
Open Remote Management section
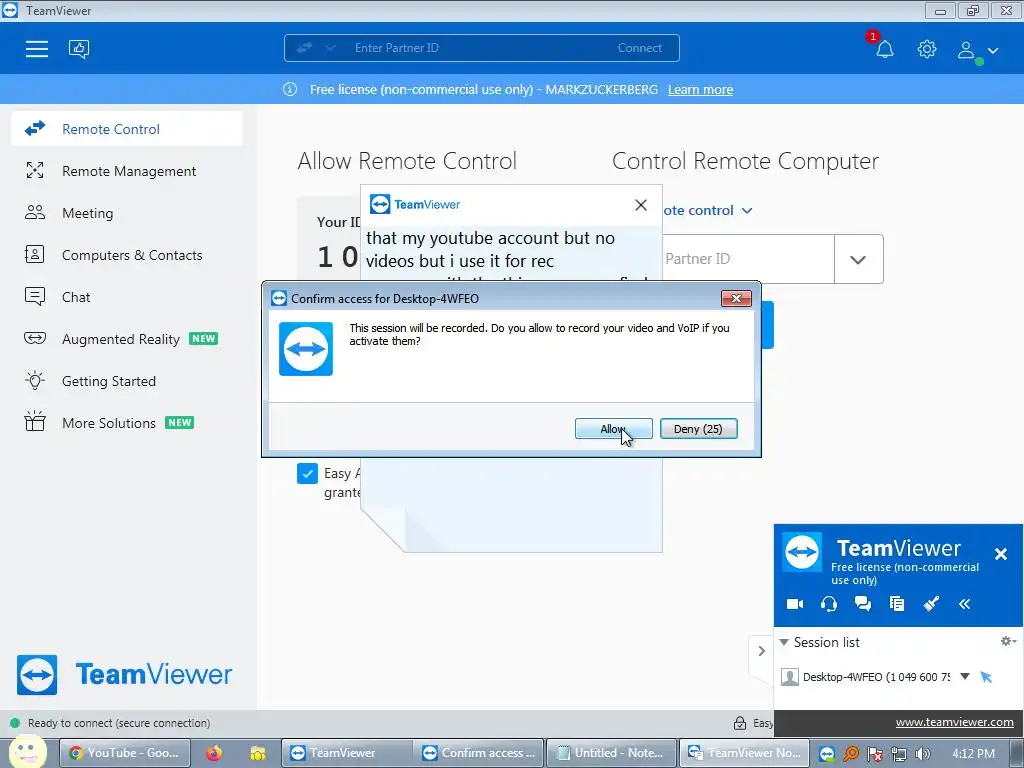click(x=127, y=171)
